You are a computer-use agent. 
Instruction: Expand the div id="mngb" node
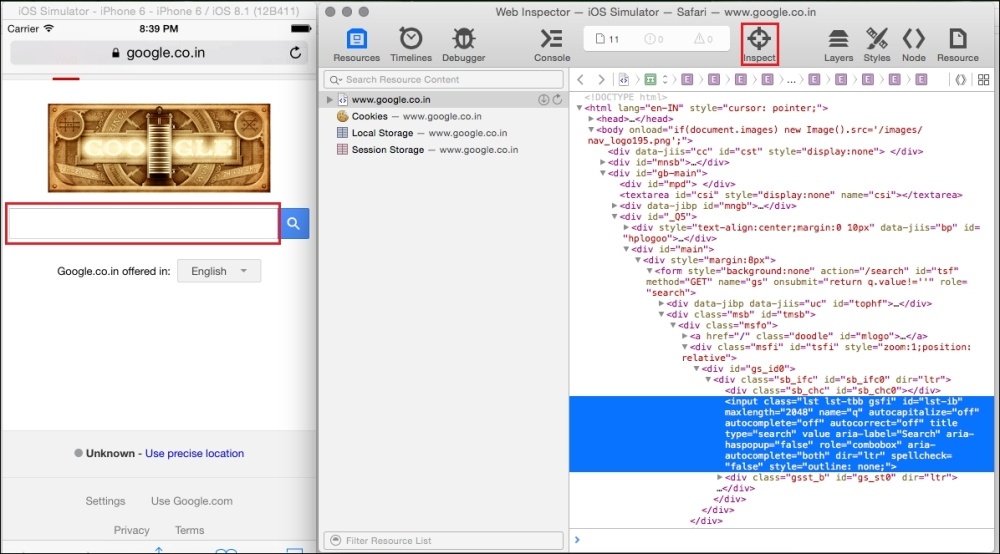pyautogui.click(x=614, y=206)
